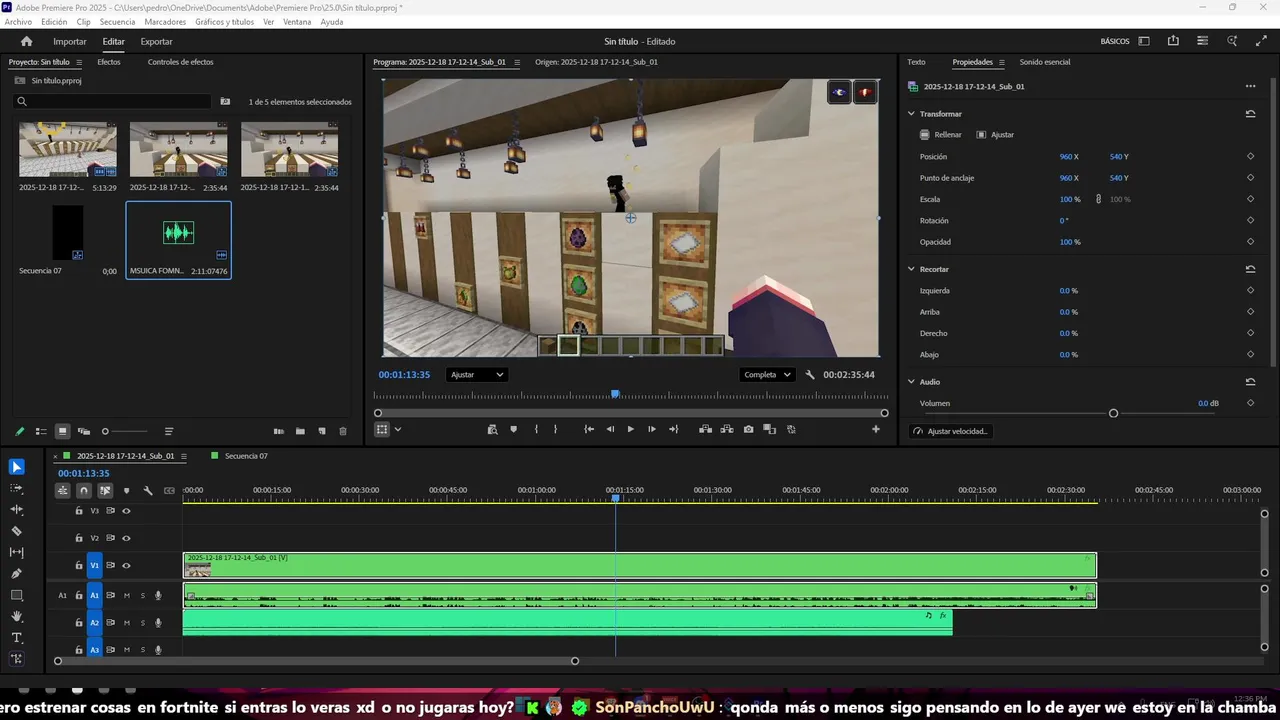
Task: Select MSUICA FOMN audio clip thumbnail
Action: 178,233
